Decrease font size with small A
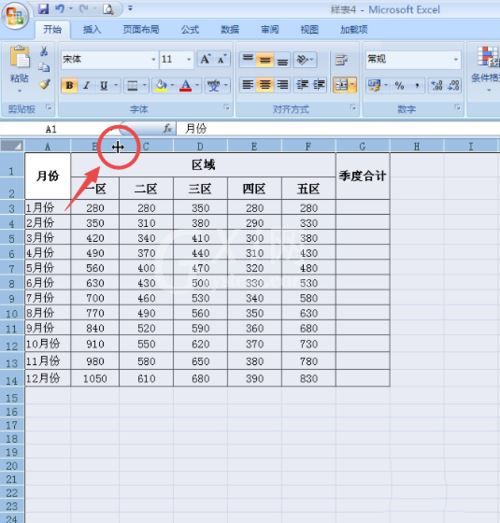Screen dimensions: 500x523 click(221, 59)
